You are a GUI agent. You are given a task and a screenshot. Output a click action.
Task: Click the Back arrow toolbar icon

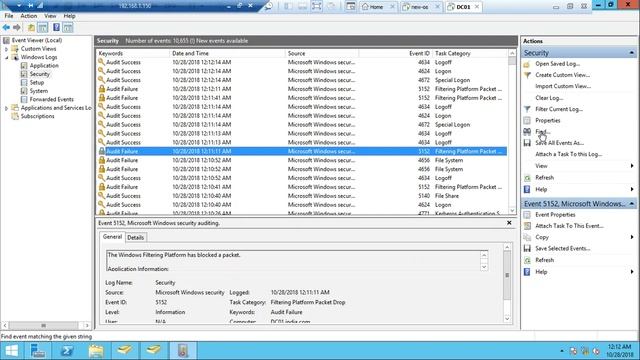pyautogui.click(x=6, y=27)
